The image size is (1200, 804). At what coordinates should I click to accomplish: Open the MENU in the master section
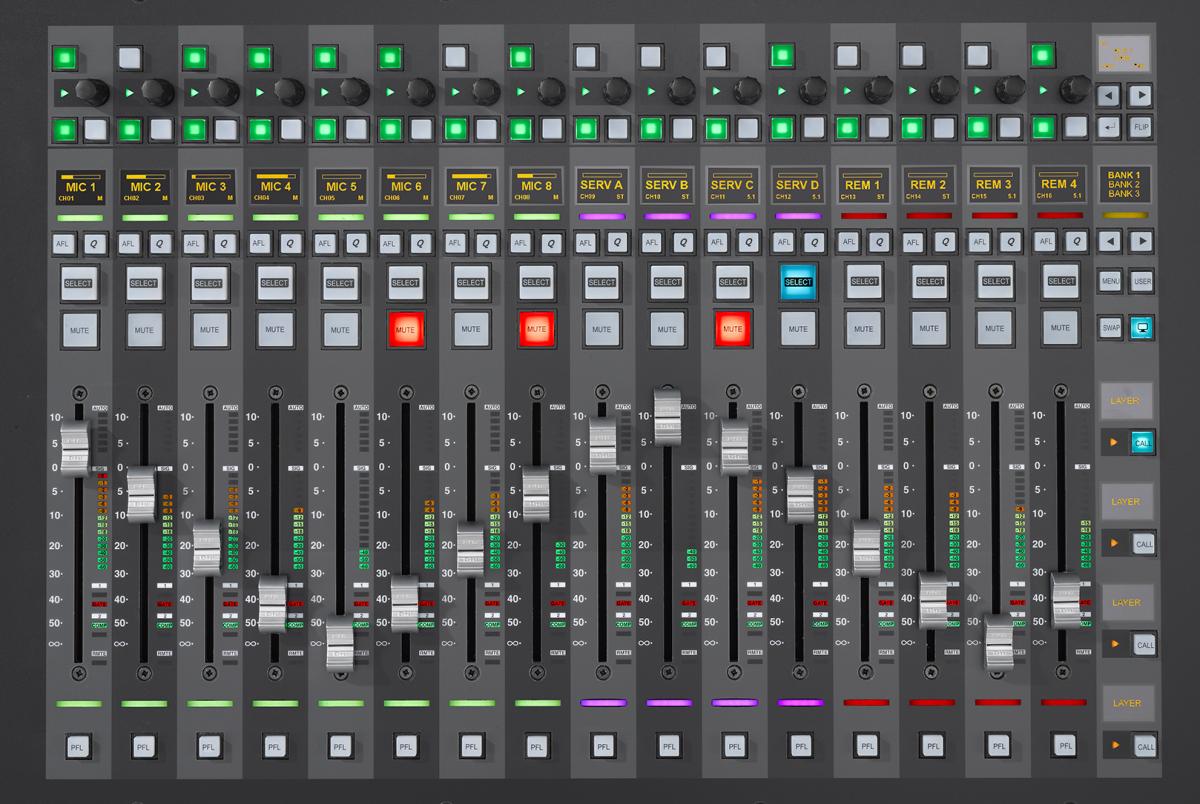[1108, 282]
